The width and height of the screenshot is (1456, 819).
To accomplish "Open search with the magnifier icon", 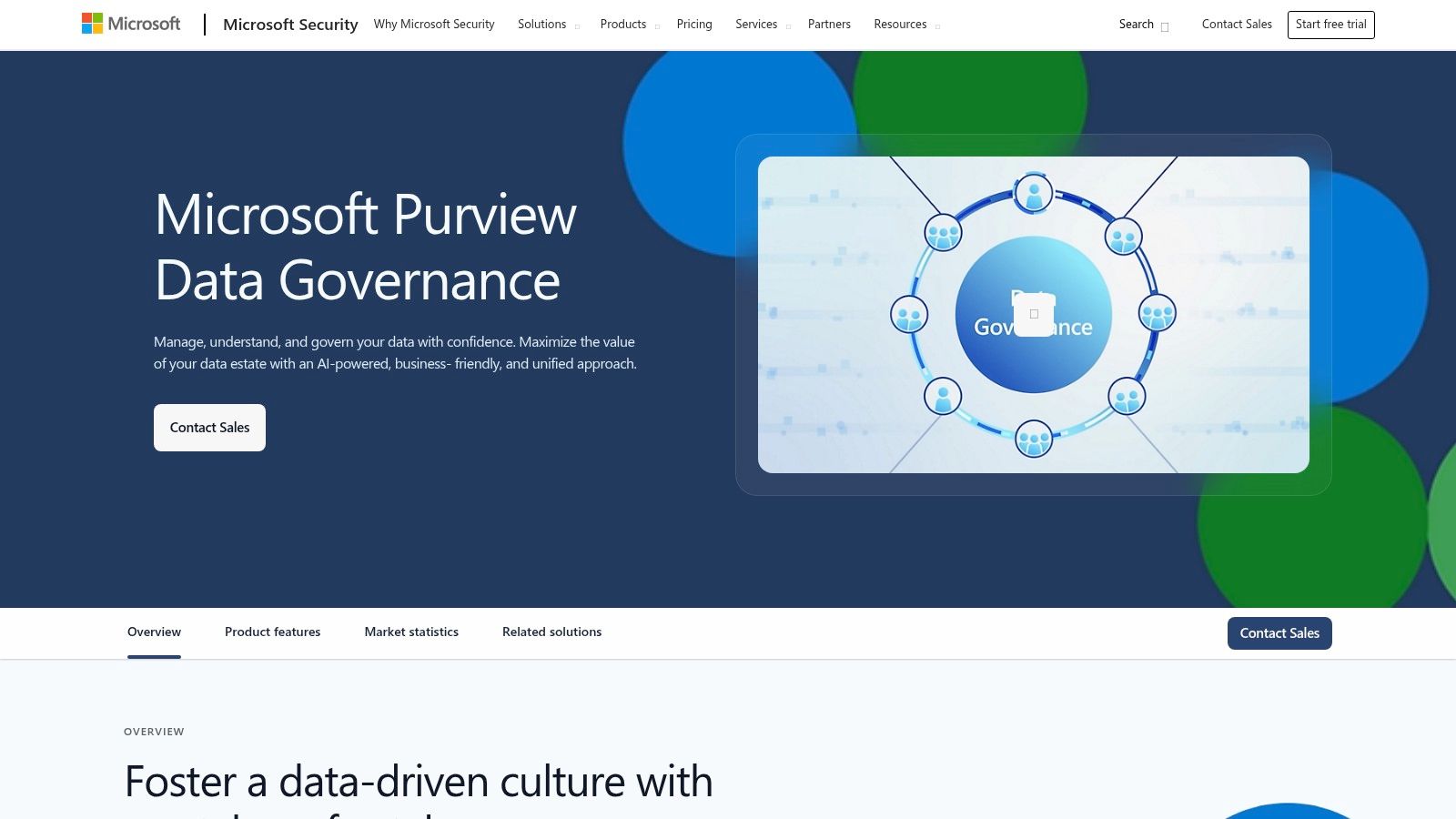I will [x=1164, y=27].
